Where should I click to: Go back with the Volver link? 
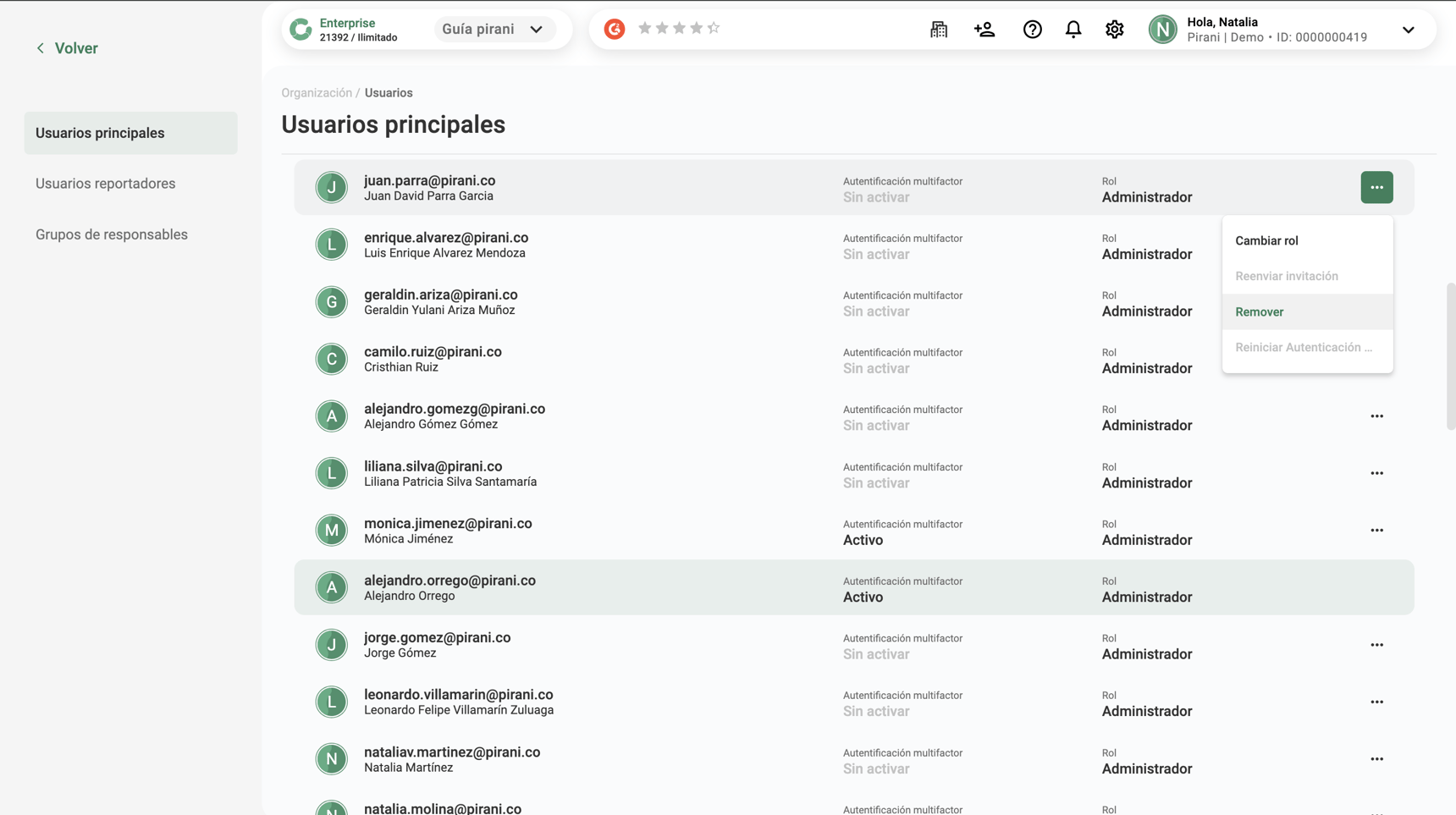tap(67, 48)
